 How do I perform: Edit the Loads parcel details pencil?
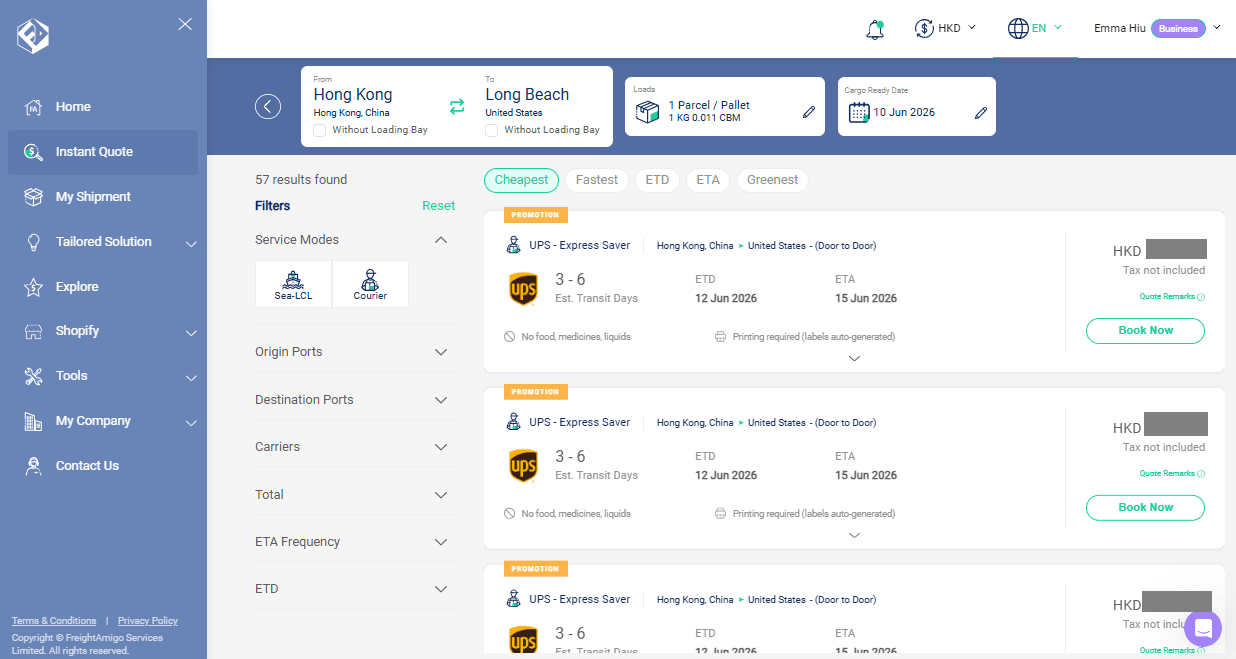pos(809,113)
